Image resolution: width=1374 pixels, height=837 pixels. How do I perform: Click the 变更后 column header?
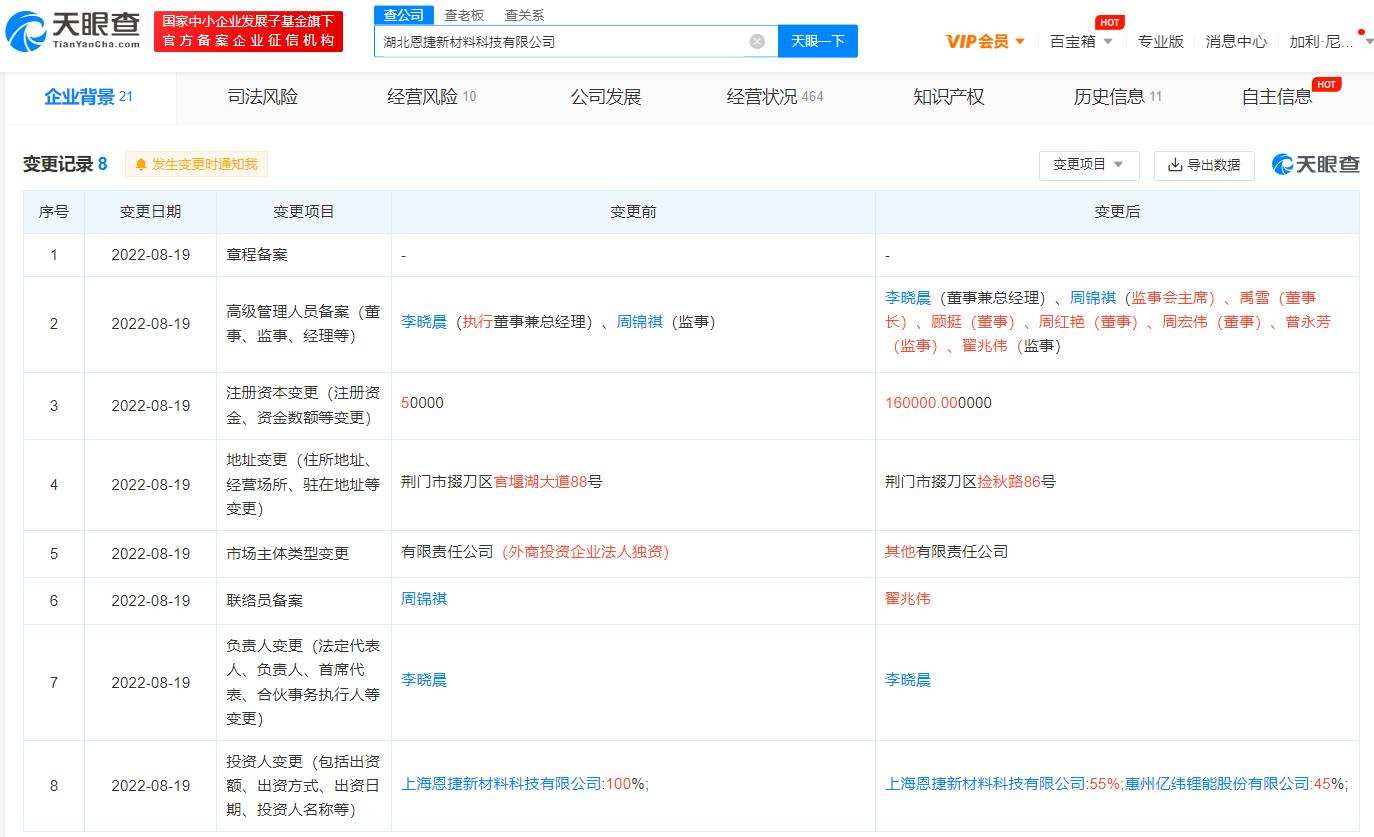(1117, 212)
